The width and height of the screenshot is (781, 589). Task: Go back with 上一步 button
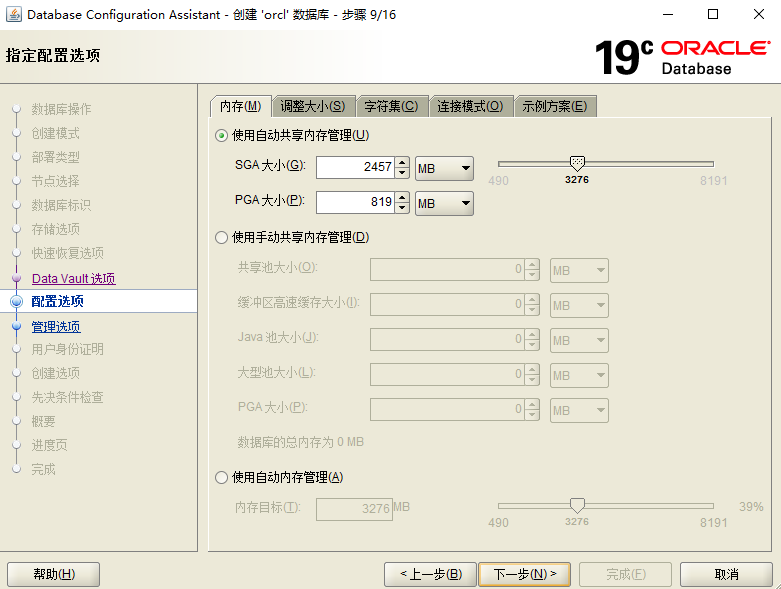point(430,574)
